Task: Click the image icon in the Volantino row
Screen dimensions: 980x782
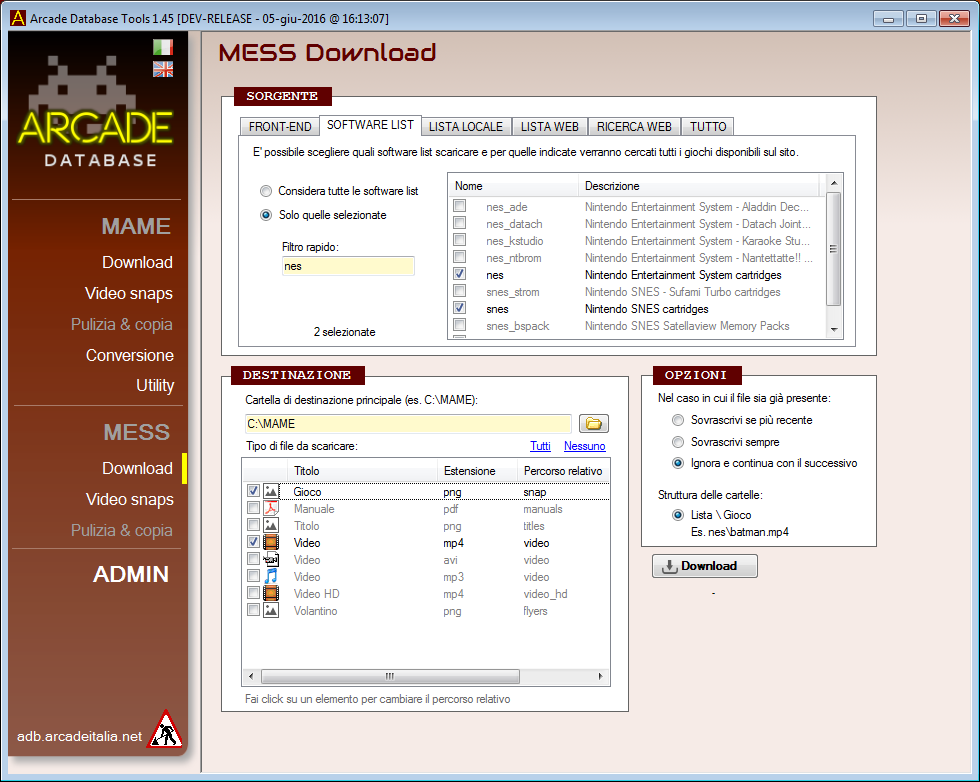Action: coord(271,611)
